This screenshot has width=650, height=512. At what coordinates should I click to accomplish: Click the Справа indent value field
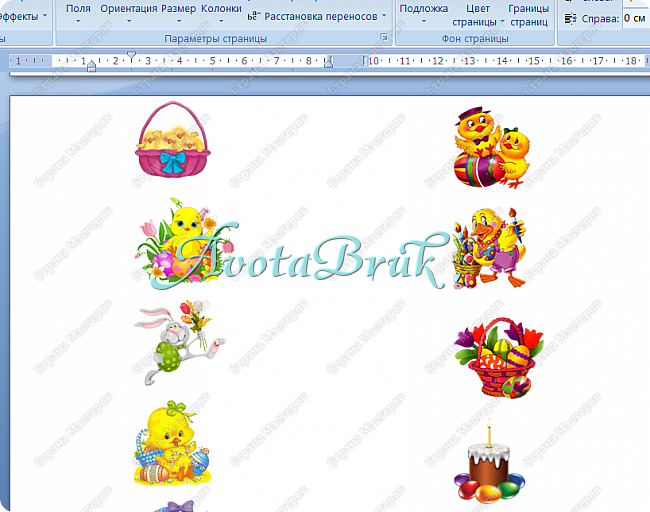[x=636, y=18]
